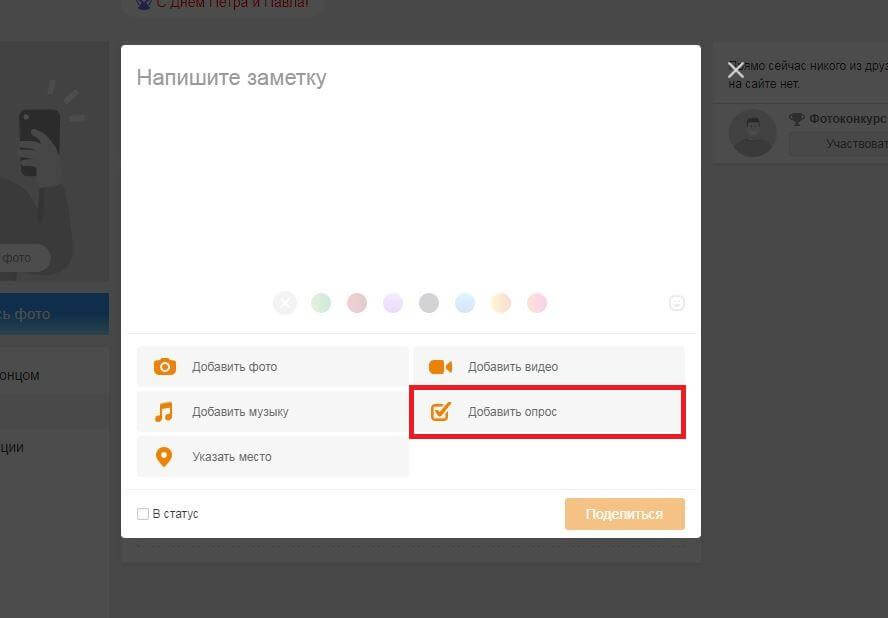The image size is (888, 618).
Task: Choose "Указать место" option
Action: (x=232, y=457)
